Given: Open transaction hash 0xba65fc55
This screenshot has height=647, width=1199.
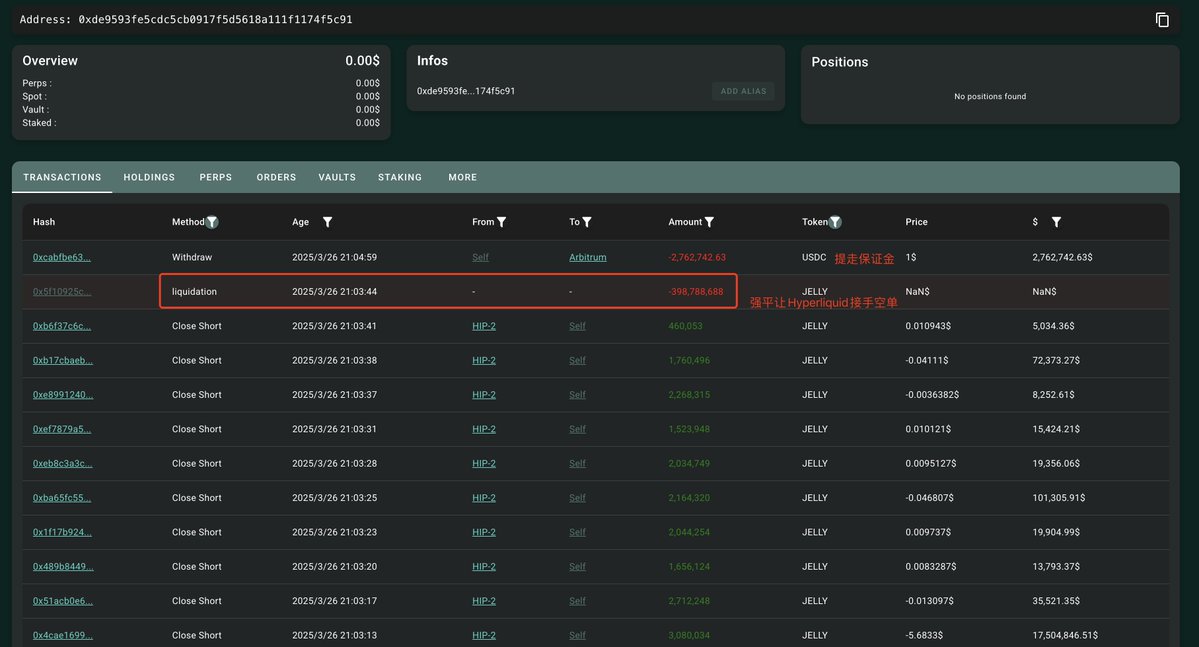Looking at the screenshot, I should pos(61,498).
